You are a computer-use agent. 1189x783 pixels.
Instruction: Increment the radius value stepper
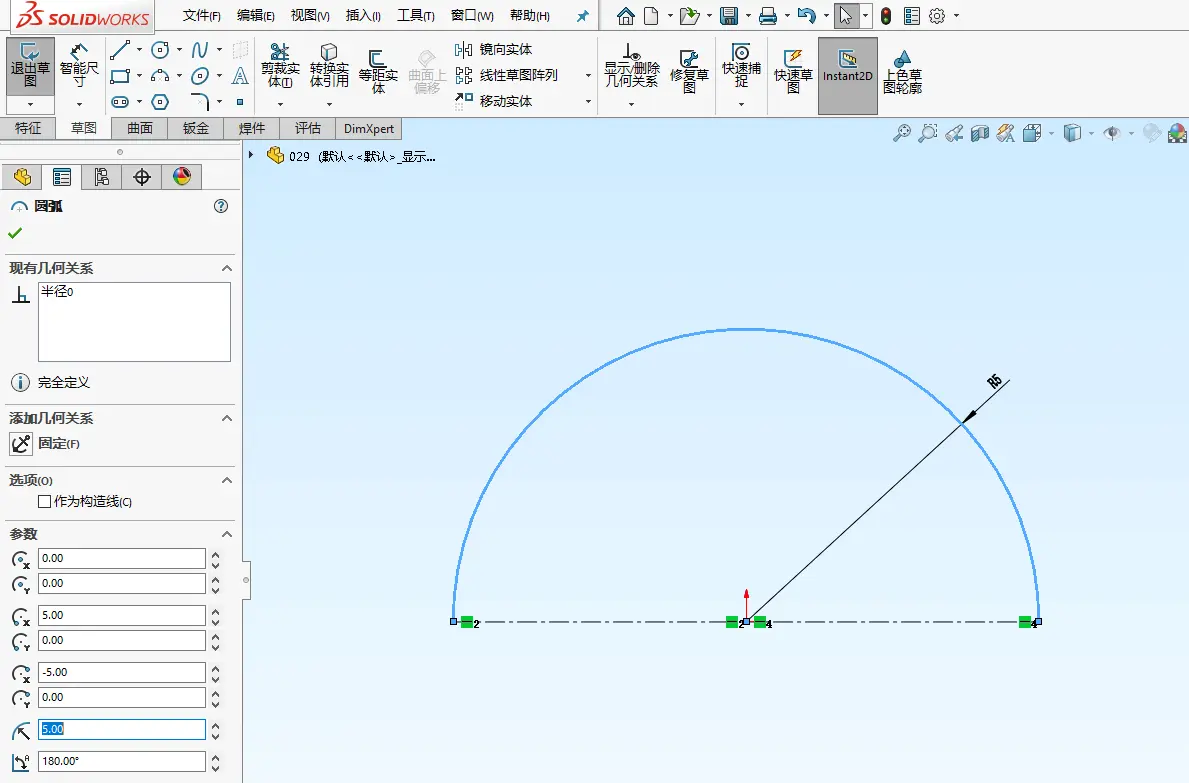(x=216, y=725)
